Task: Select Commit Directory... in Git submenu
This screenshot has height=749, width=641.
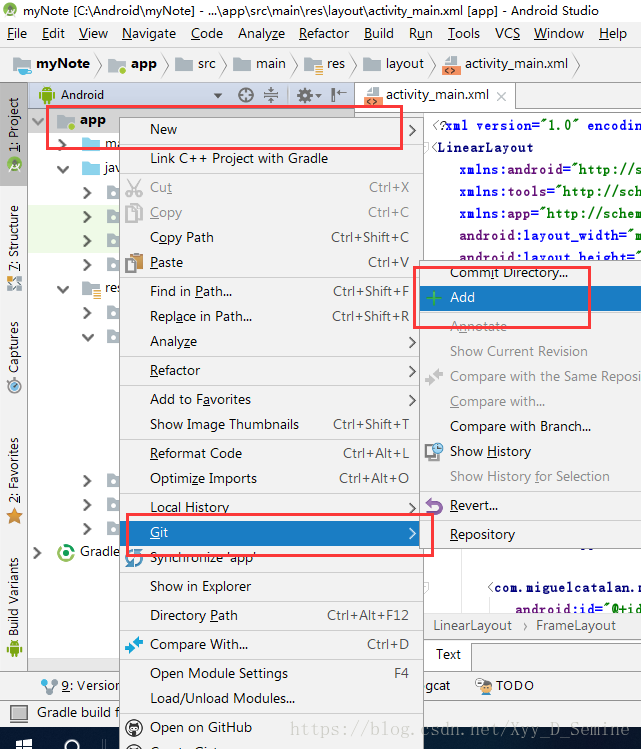Action: coord(530,273)
